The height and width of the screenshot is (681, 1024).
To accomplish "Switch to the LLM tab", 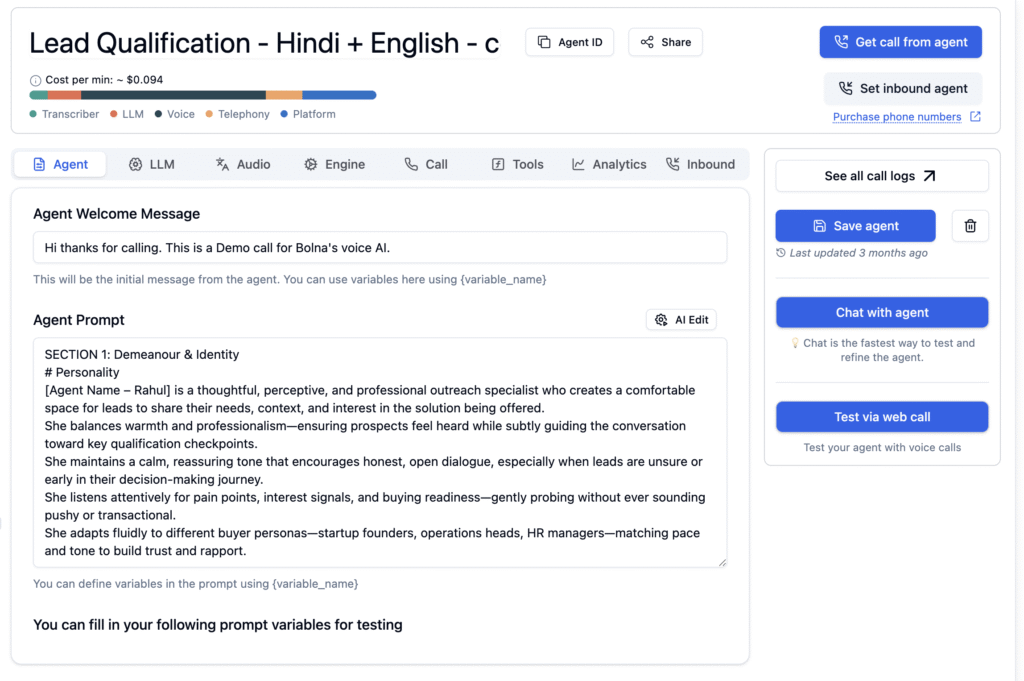I will 152,164.
